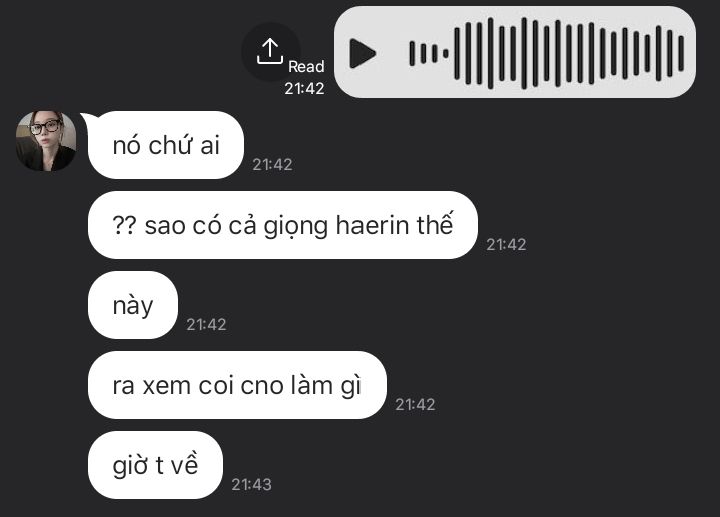Seek within the voice message waveform
Viewport: 720px width, 517px height.
click(x=546, y=53)
